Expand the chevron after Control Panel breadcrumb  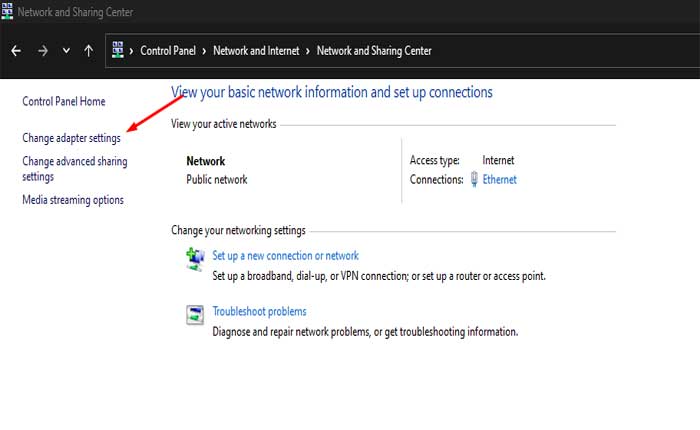click(205, 50)
